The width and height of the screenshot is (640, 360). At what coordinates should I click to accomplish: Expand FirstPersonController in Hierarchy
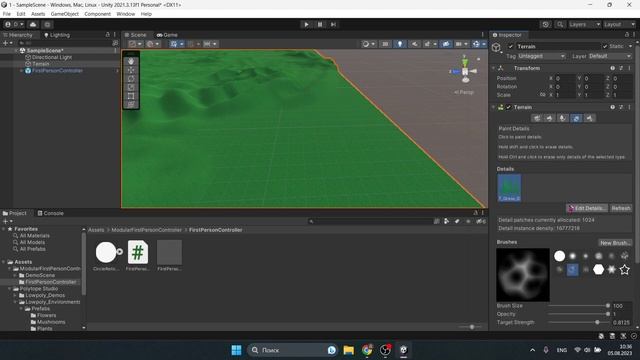click(22, 71)
